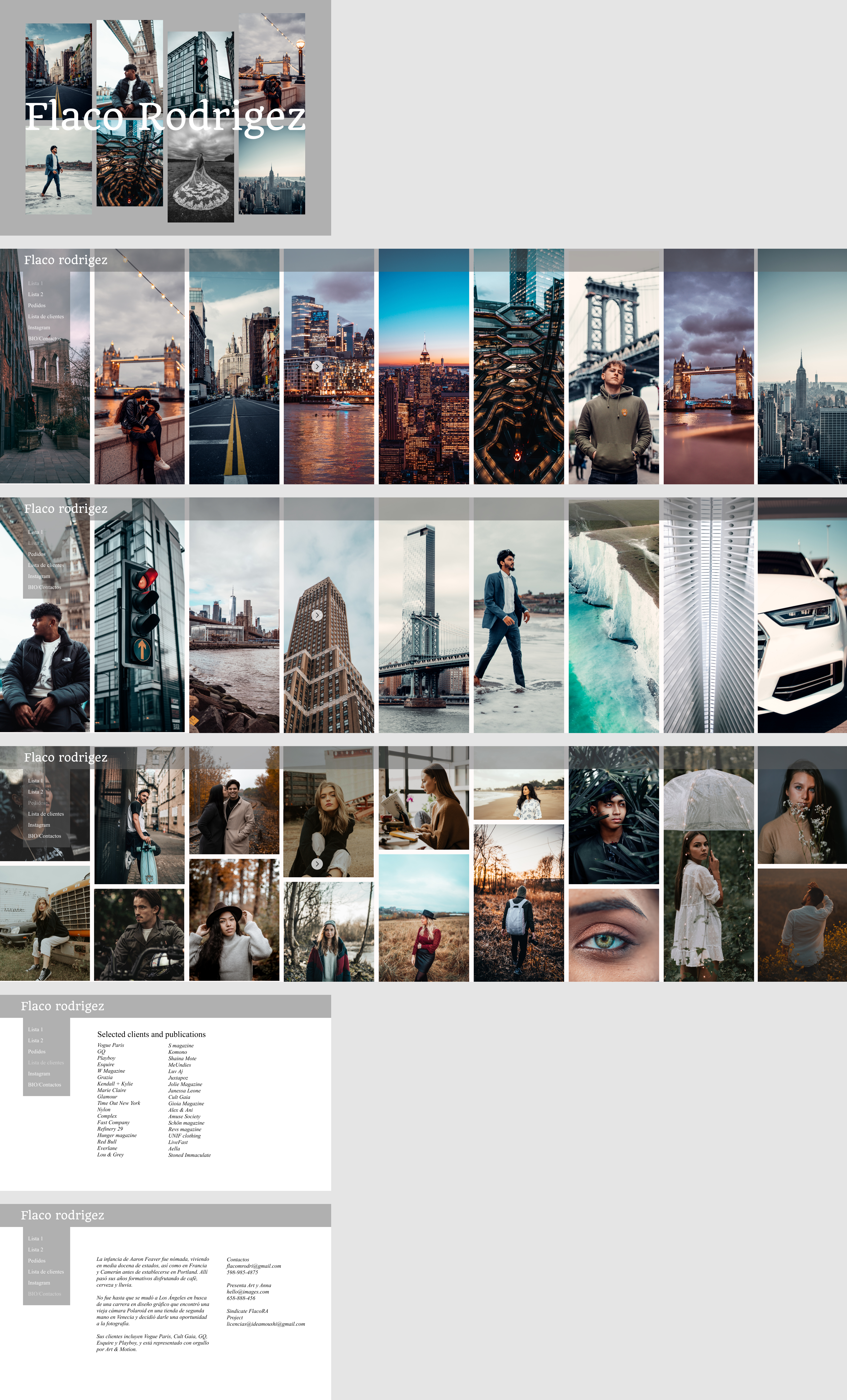This screenshot has height=1400, width=847.
Task: Open the woman in cream sweater and hat photo
Action: pyautogui.click(x=234, y=920)
